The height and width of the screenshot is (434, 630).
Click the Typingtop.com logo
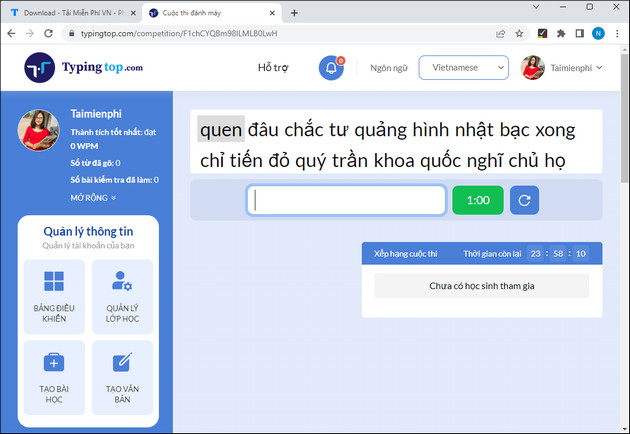84,68
